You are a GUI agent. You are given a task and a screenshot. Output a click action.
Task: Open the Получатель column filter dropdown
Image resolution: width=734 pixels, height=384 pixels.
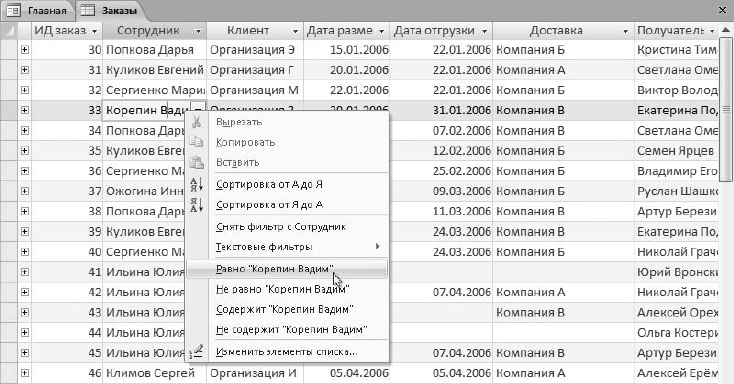pyautogui.click(x=712, y=31)
